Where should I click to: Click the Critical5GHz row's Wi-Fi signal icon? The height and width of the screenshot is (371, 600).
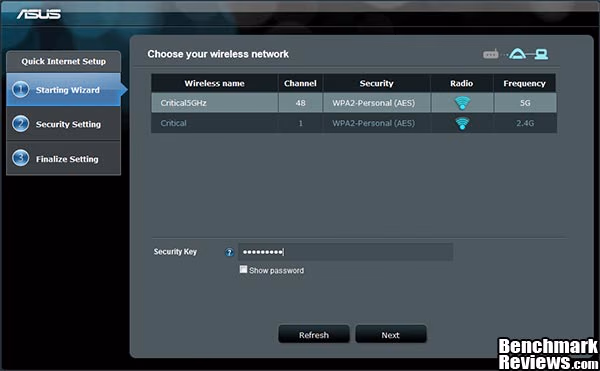tap(462, 103)
